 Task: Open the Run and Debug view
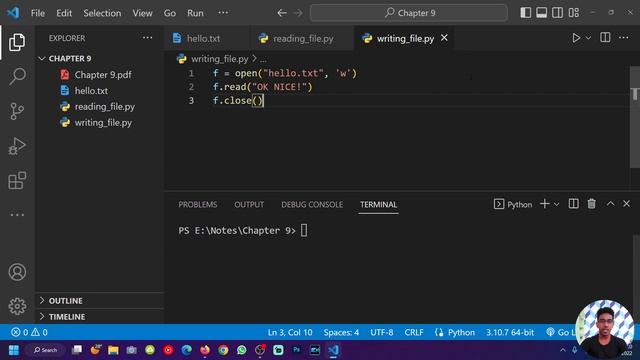click(x=17, y=146)
